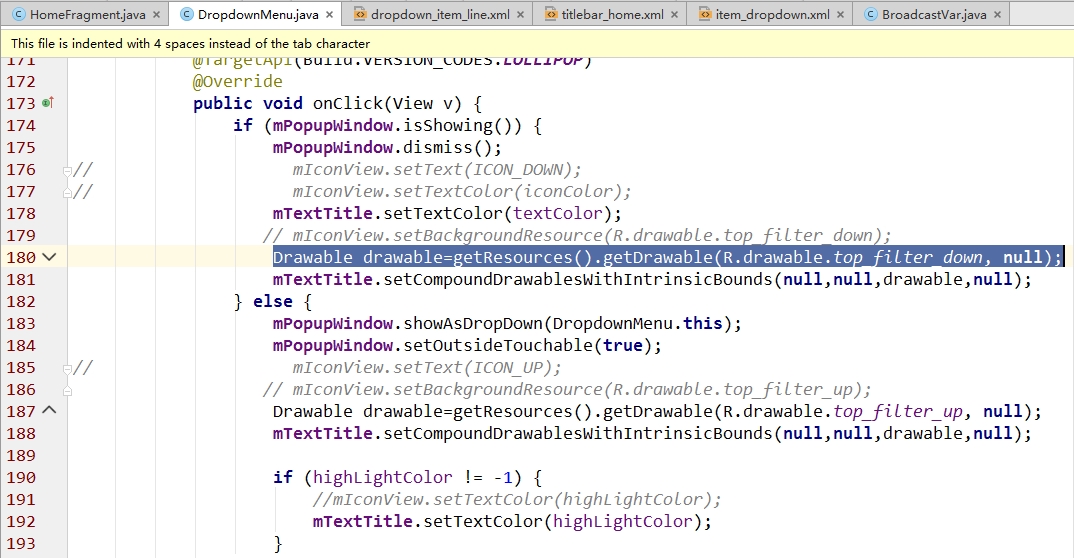Screen dimensions: 1074x558
Task: Click the override gutter icon on line 173
Action: click(x=47, y=103)
